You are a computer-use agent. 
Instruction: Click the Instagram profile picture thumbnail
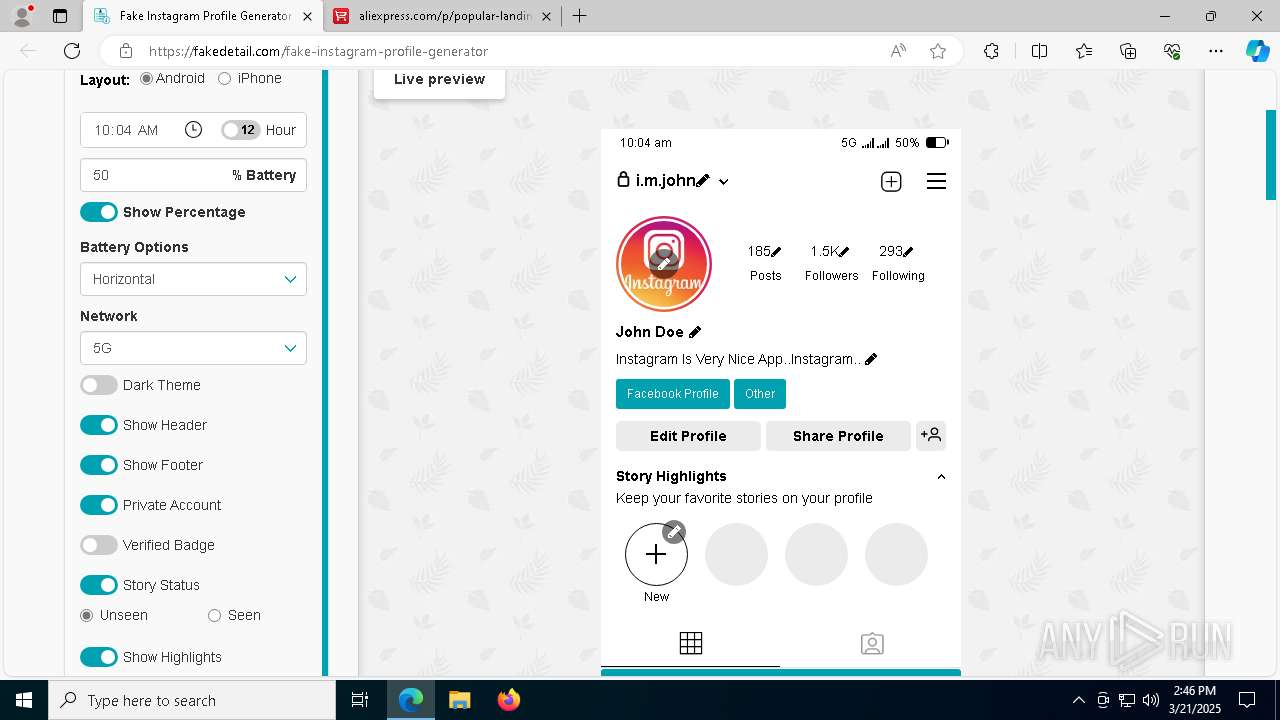(664, 264)
